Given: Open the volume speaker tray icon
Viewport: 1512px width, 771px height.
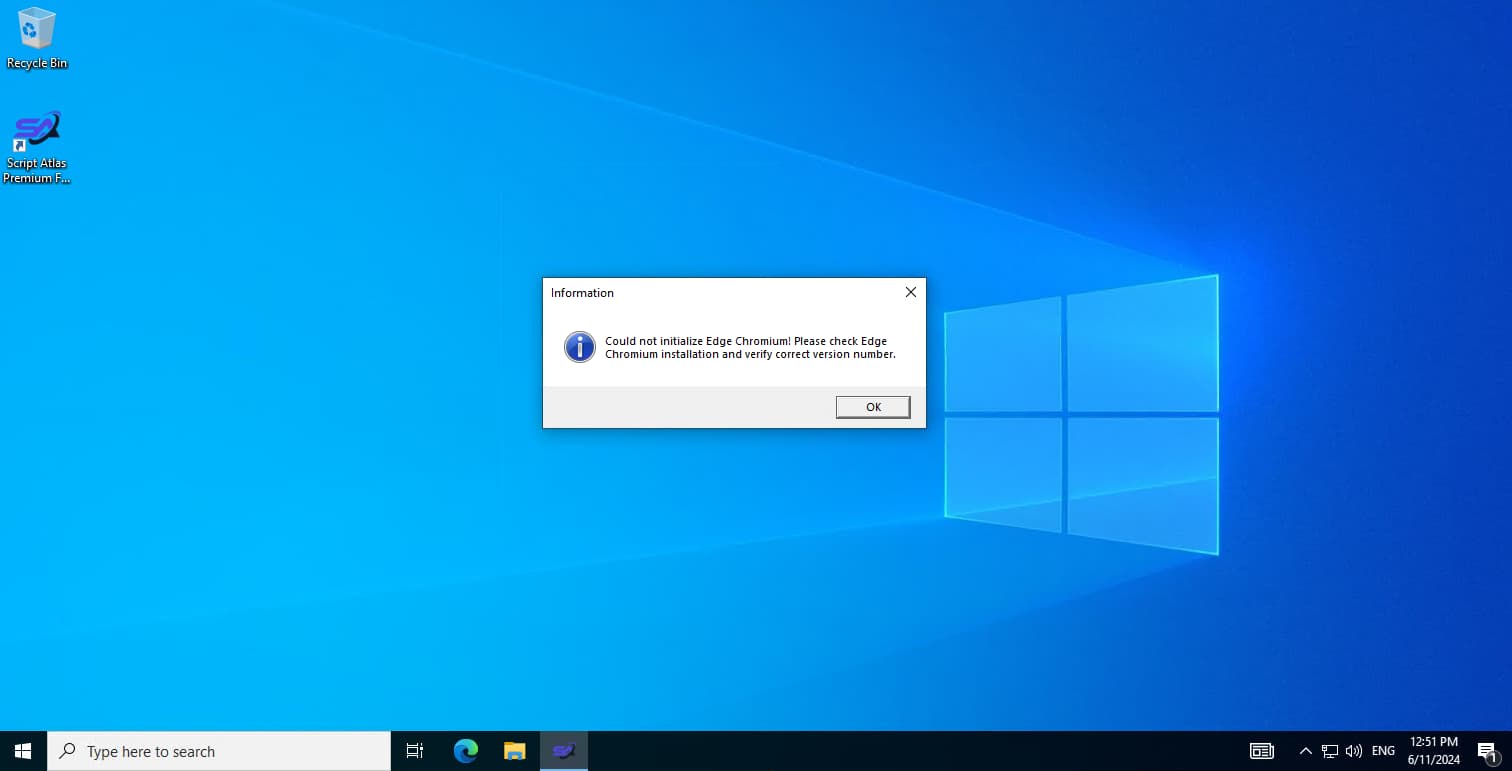Looking at the screenshot, I should click(x=1354, y=751).
